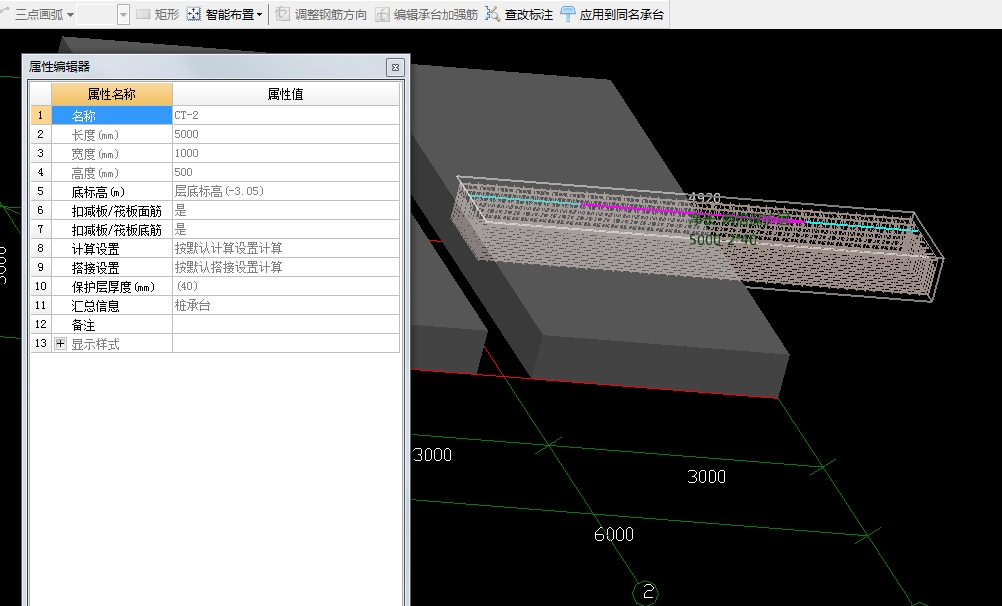
Task: Click the empty 备注 value cell
Action: (x=286, y=324)
